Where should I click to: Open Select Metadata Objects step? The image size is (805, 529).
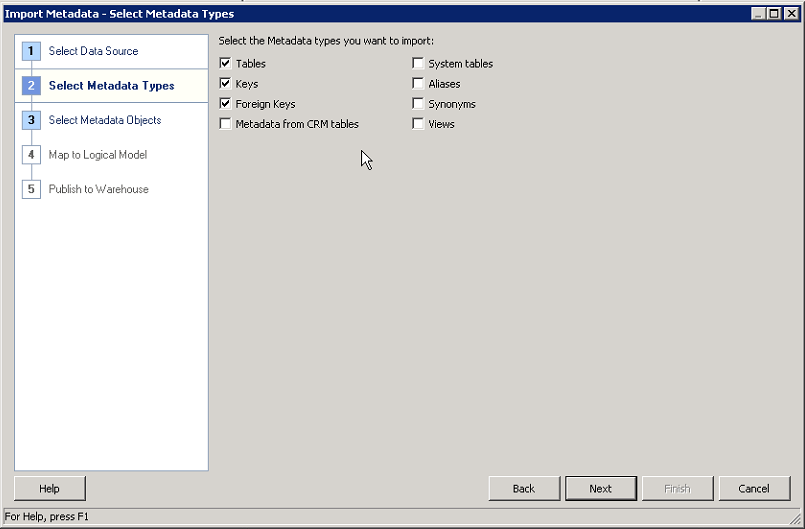click(104, 121)
